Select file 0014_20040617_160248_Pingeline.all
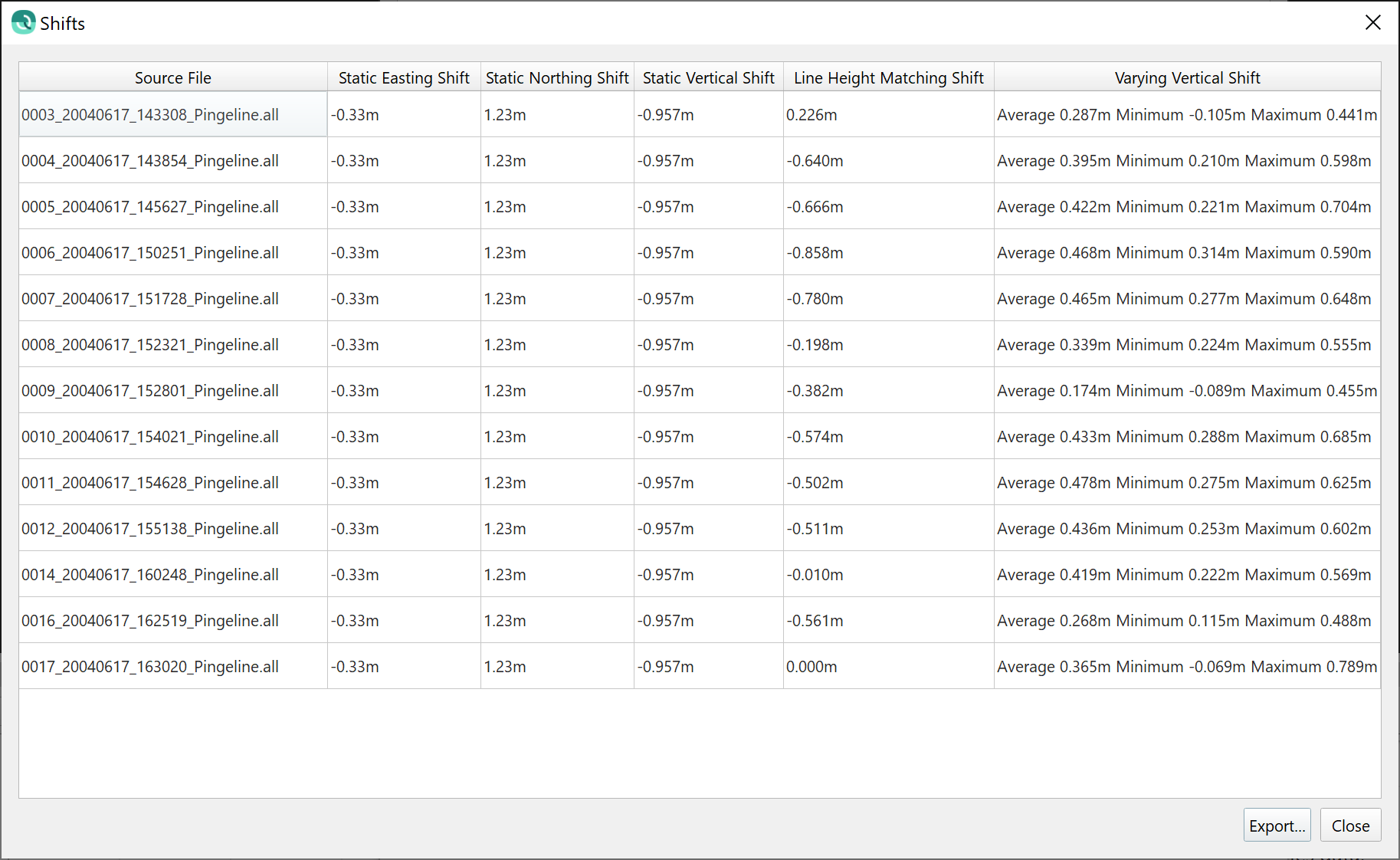 (x=150, y=575)
